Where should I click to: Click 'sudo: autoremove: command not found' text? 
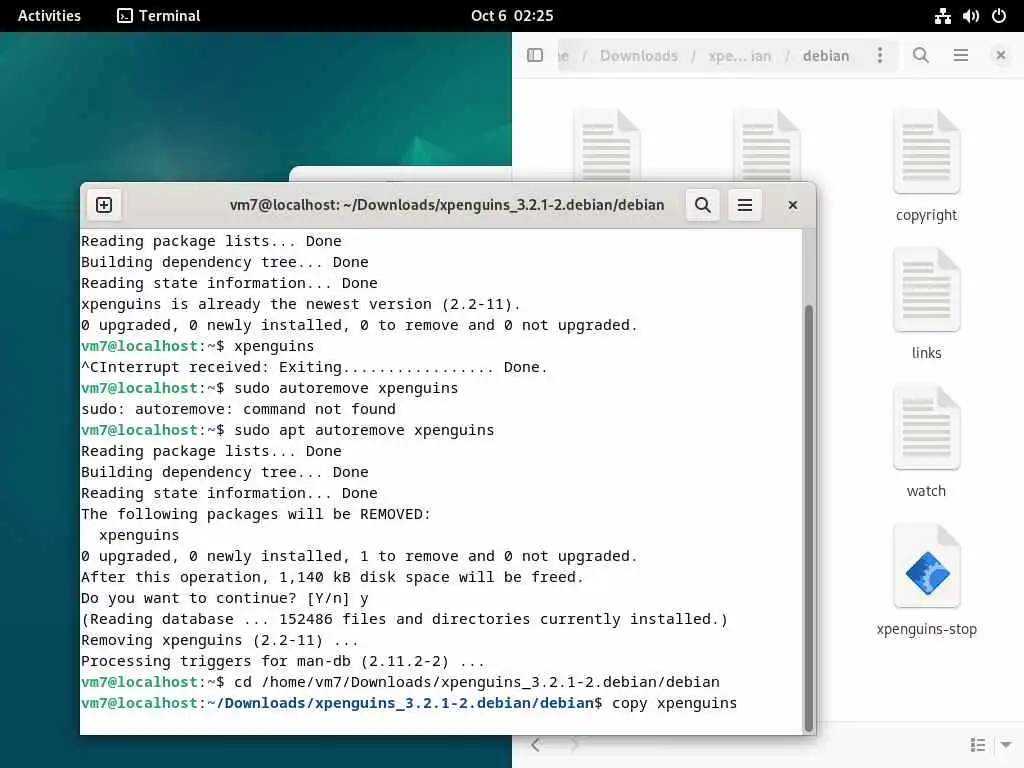(x=238, y=409)
